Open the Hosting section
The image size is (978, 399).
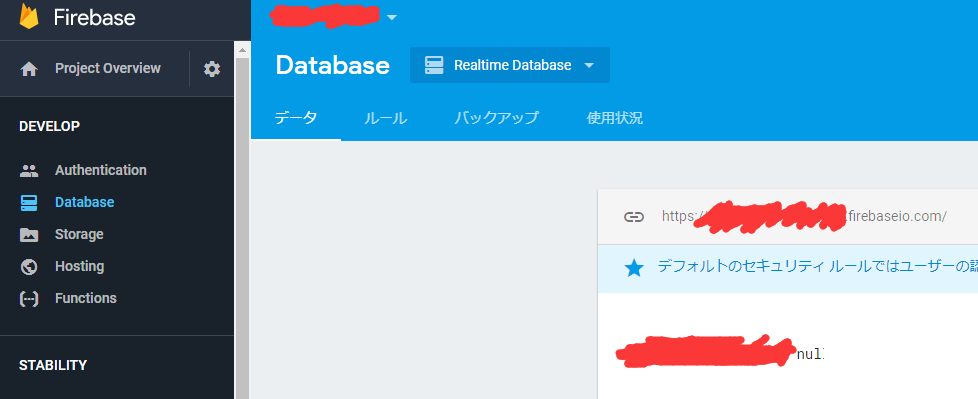tap(79, 266)
